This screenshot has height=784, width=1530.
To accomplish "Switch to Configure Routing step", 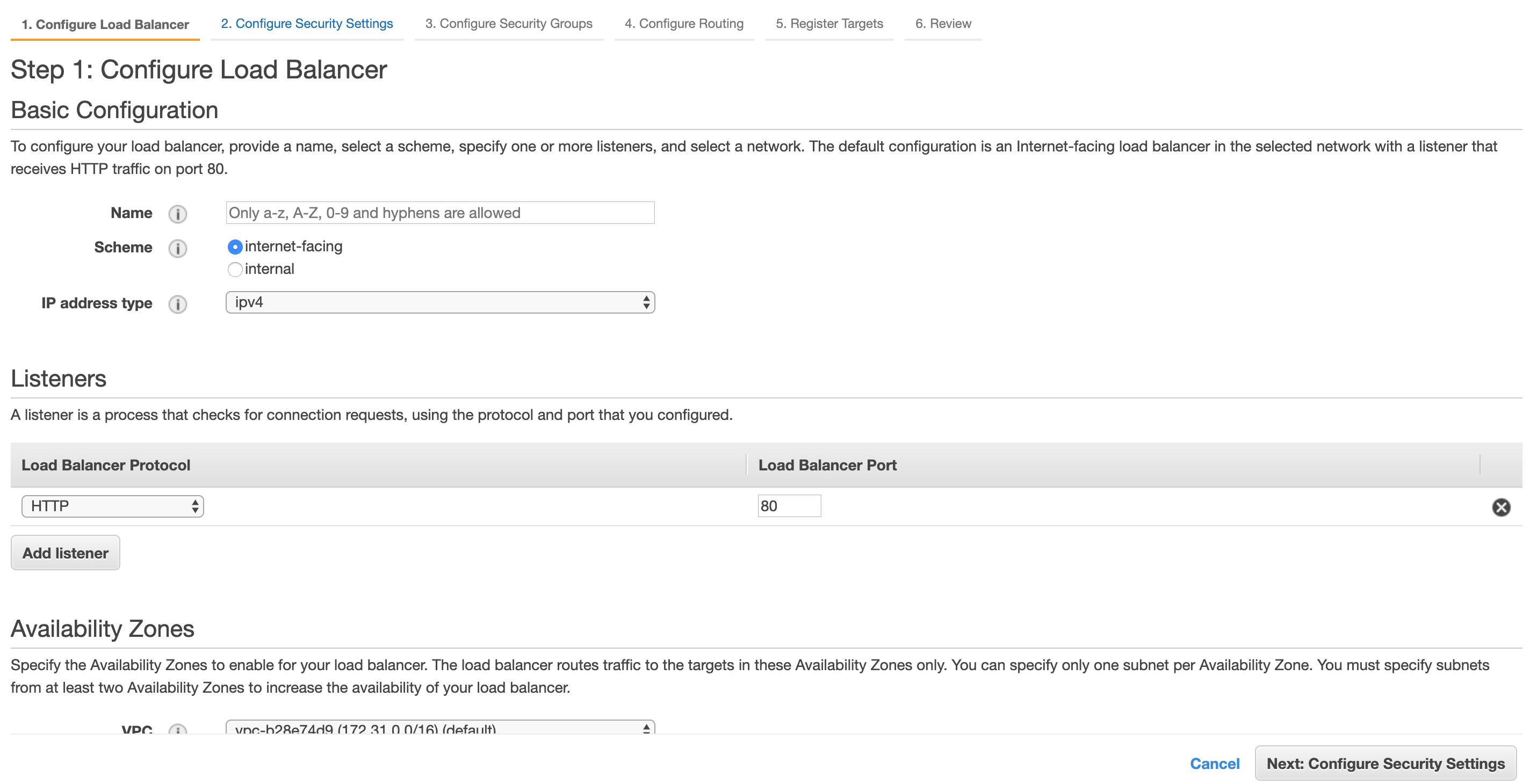I will pyautogui.click(x=684, y=24).
